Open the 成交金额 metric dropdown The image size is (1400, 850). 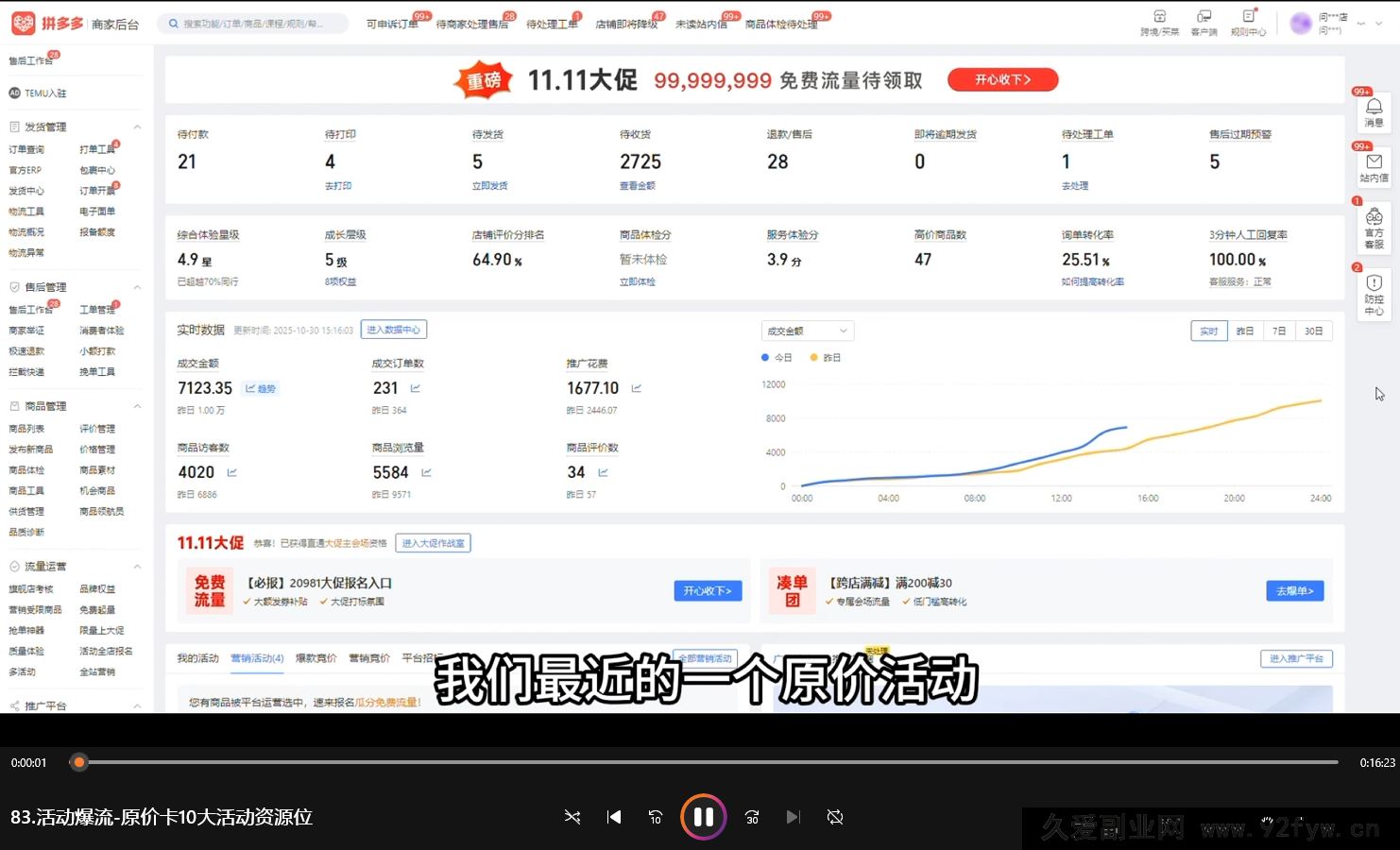click(x=807, y=331)
